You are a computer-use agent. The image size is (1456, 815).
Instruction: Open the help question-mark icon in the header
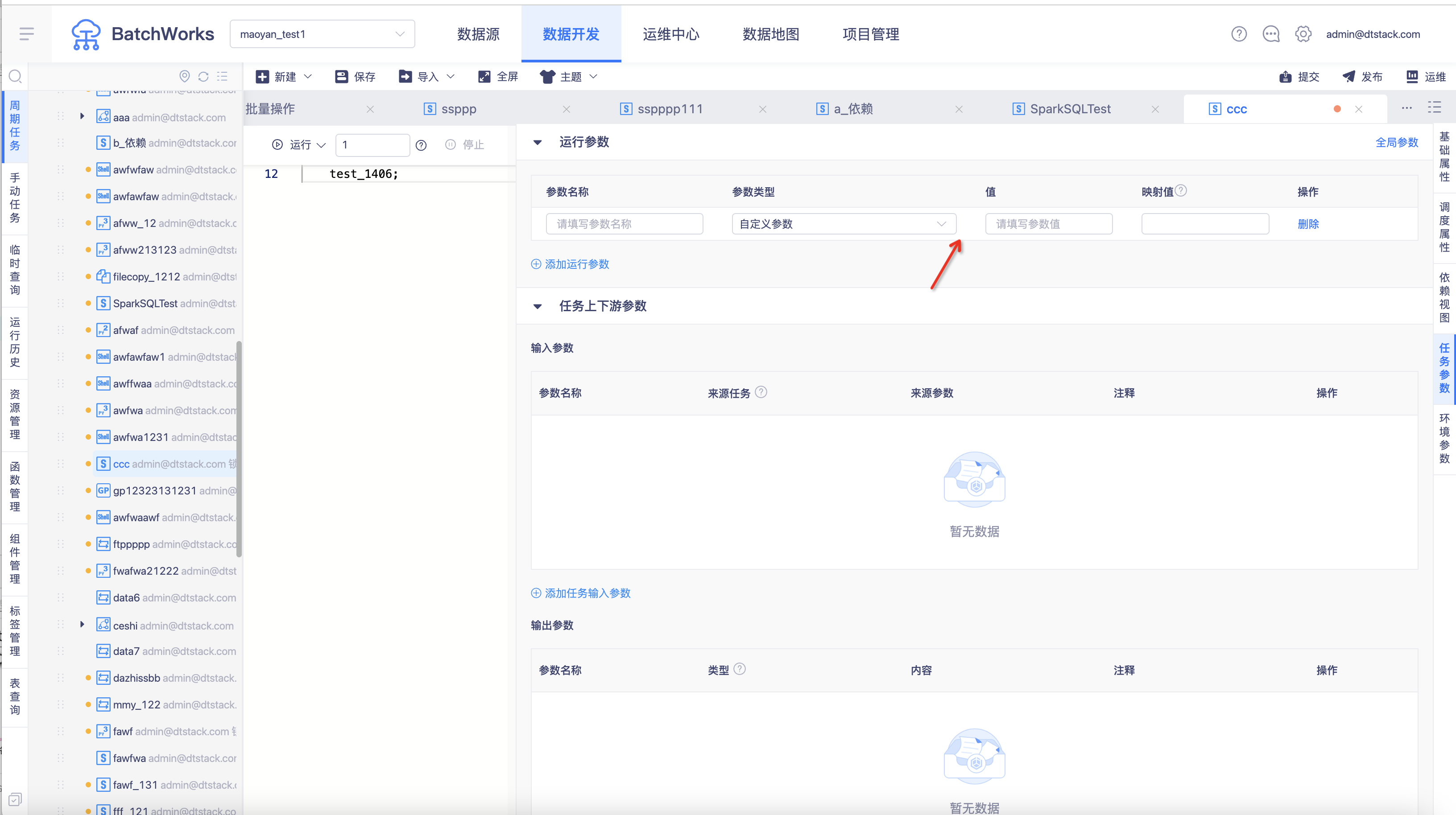coord(1239,34)
